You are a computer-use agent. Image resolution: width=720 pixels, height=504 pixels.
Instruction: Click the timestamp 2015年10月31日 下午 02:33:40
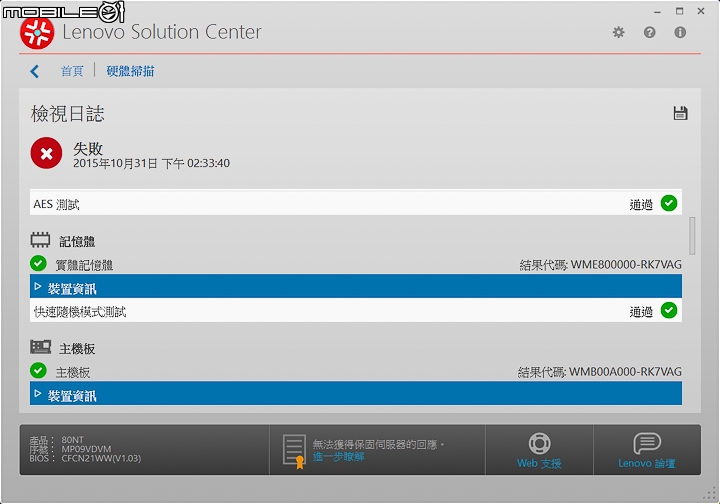pos(152,163)
